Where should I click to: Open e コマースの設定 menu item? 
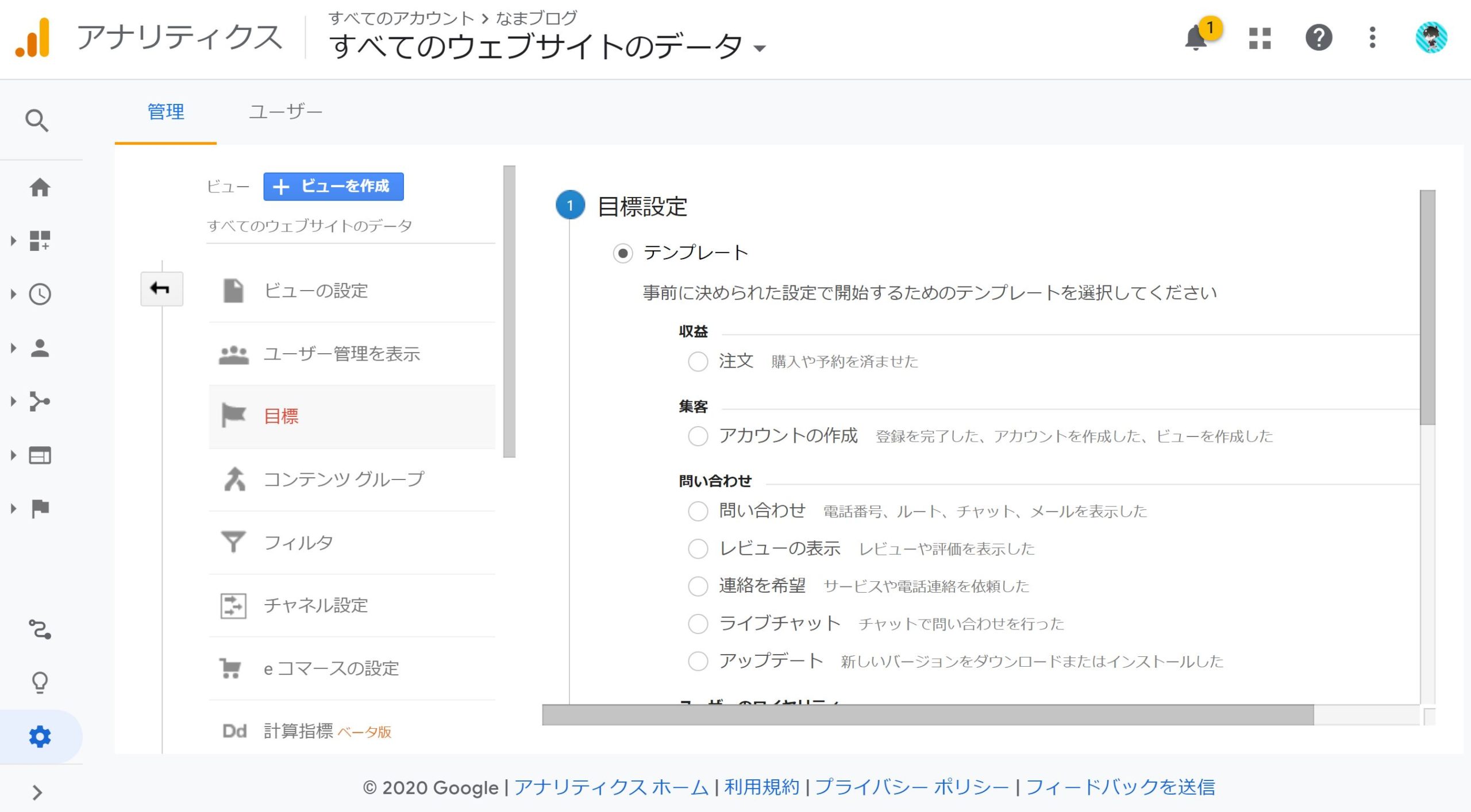tap(352, 668)
